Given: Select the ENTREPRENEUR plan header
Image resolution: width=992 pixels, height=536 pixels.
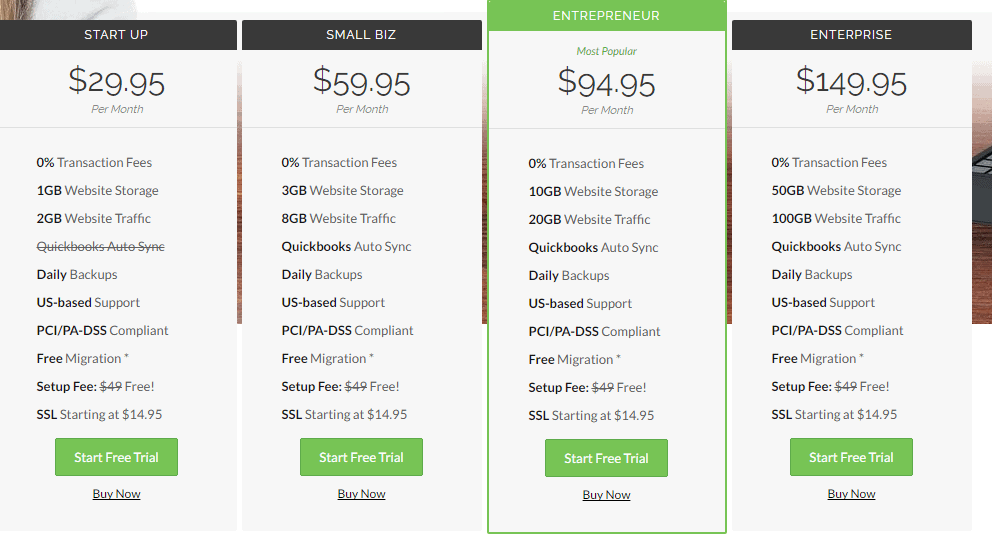Looking at the screenshot, I should tap(606, 16).
